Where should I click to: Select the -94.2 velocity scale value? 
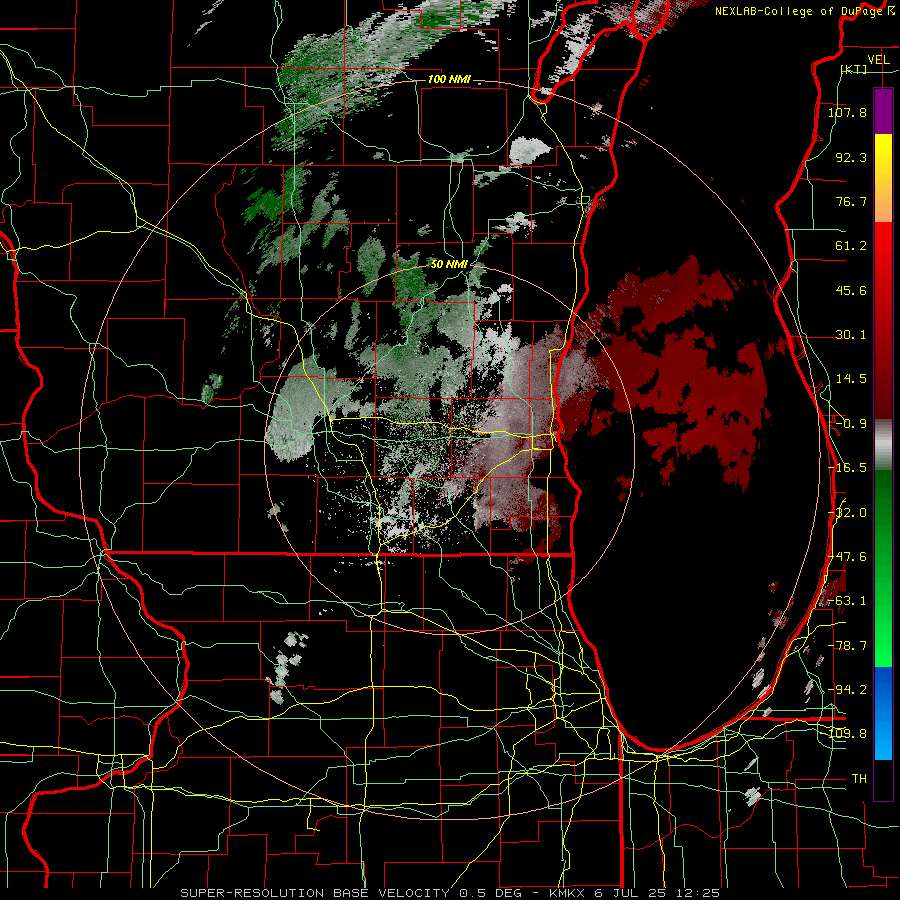tap(847, 689)
